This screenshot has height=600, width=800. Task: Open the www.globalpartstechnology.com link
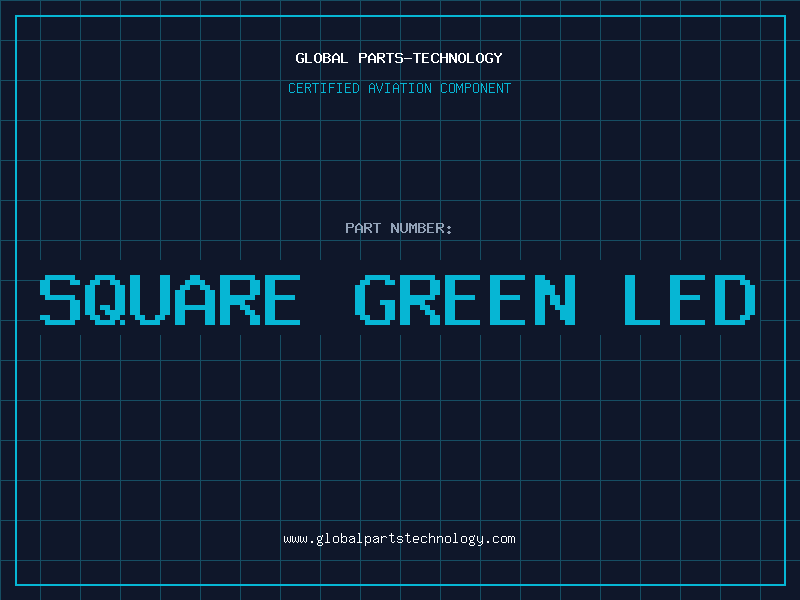point(399,539)
